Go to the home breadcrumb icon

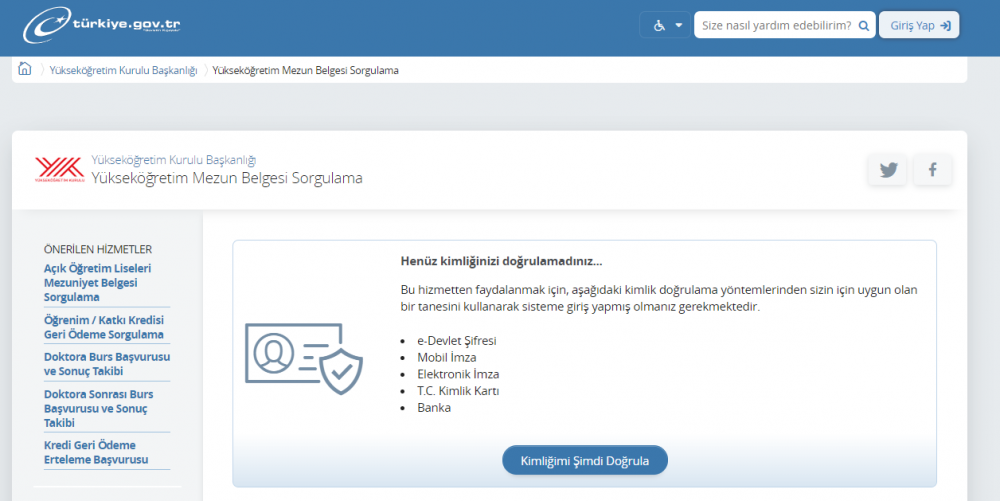point(25,70)
